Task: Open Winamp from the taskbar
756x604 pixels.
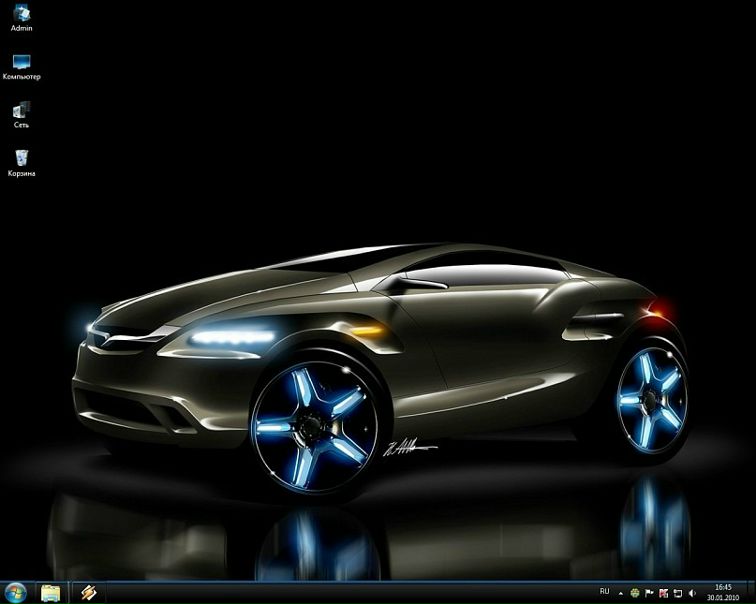Action: 88,593
